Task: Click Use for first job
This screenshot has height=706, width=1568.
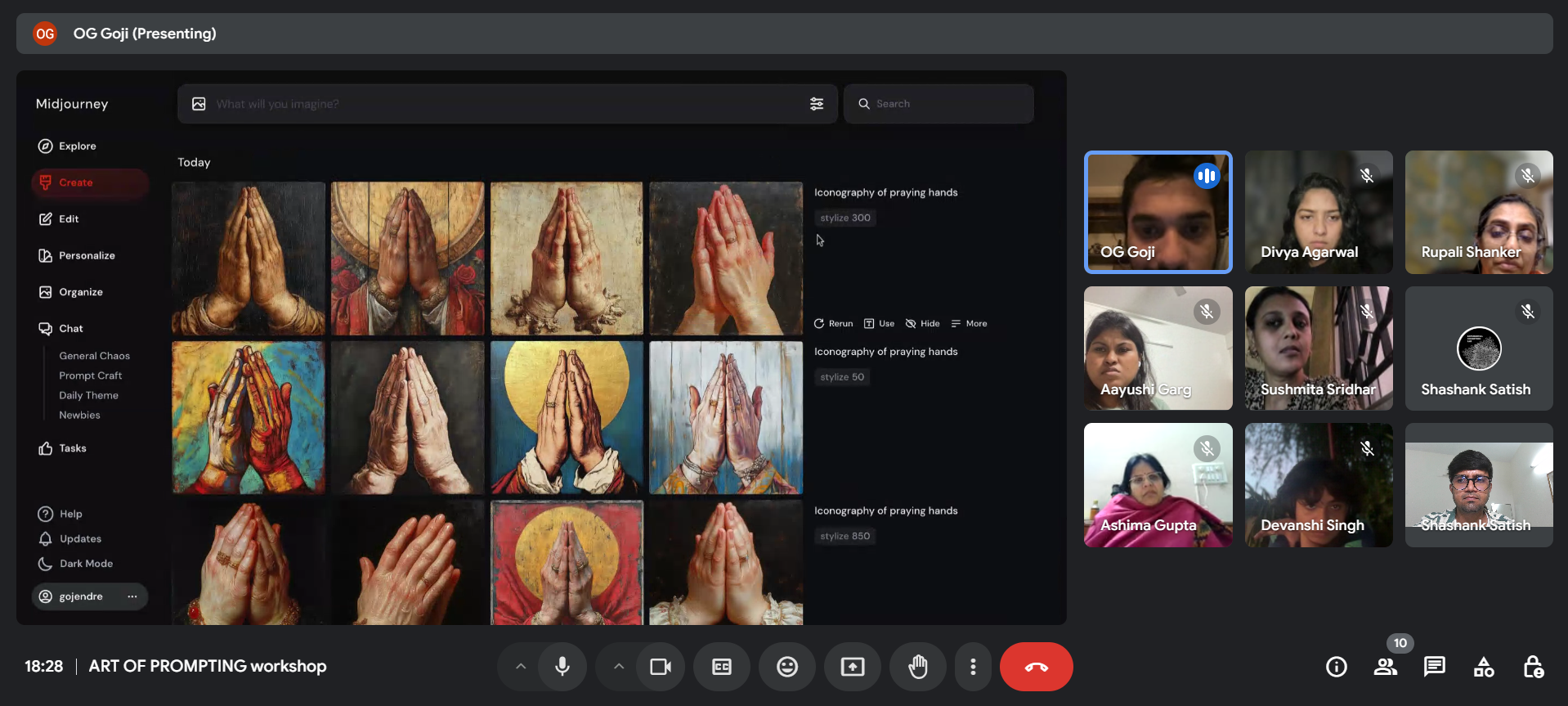Action: [x=880, y=324]
